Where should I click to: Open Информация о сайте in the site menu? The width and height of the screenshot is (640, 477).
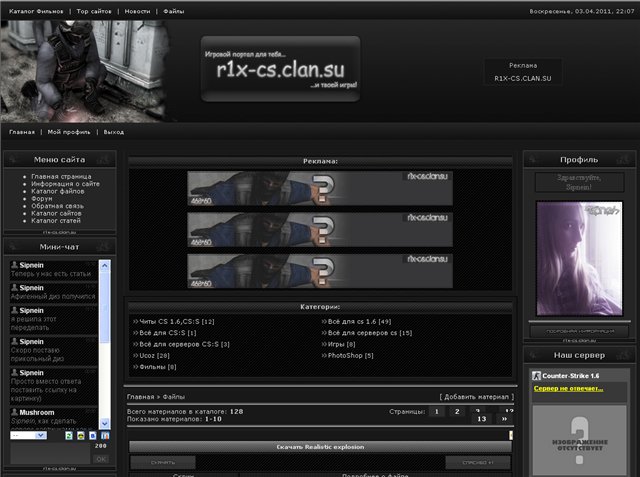(x=65, y=184)
